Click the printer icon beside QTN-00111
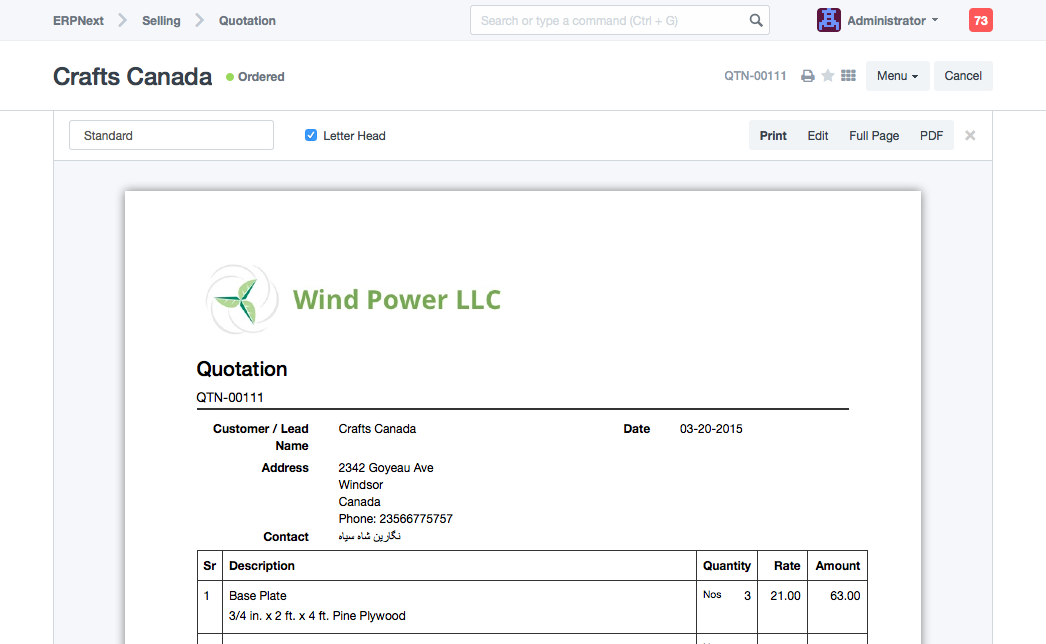This screenshot has width=1046, height=644. point(808,76)
